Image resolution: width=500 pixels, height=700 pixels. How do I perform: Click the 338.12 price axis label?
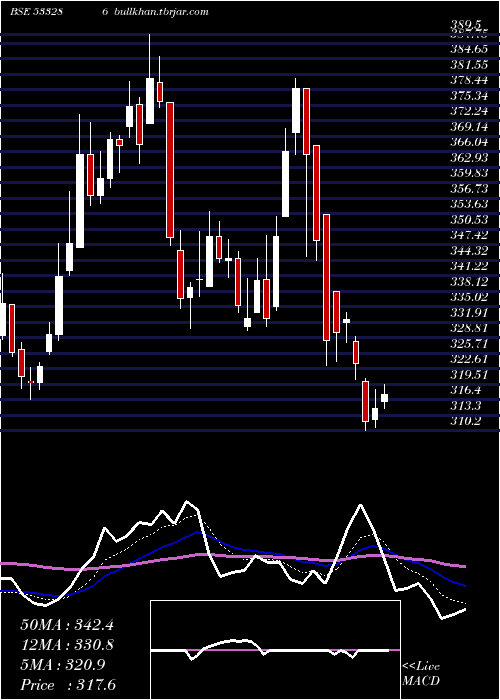[469, 282]
